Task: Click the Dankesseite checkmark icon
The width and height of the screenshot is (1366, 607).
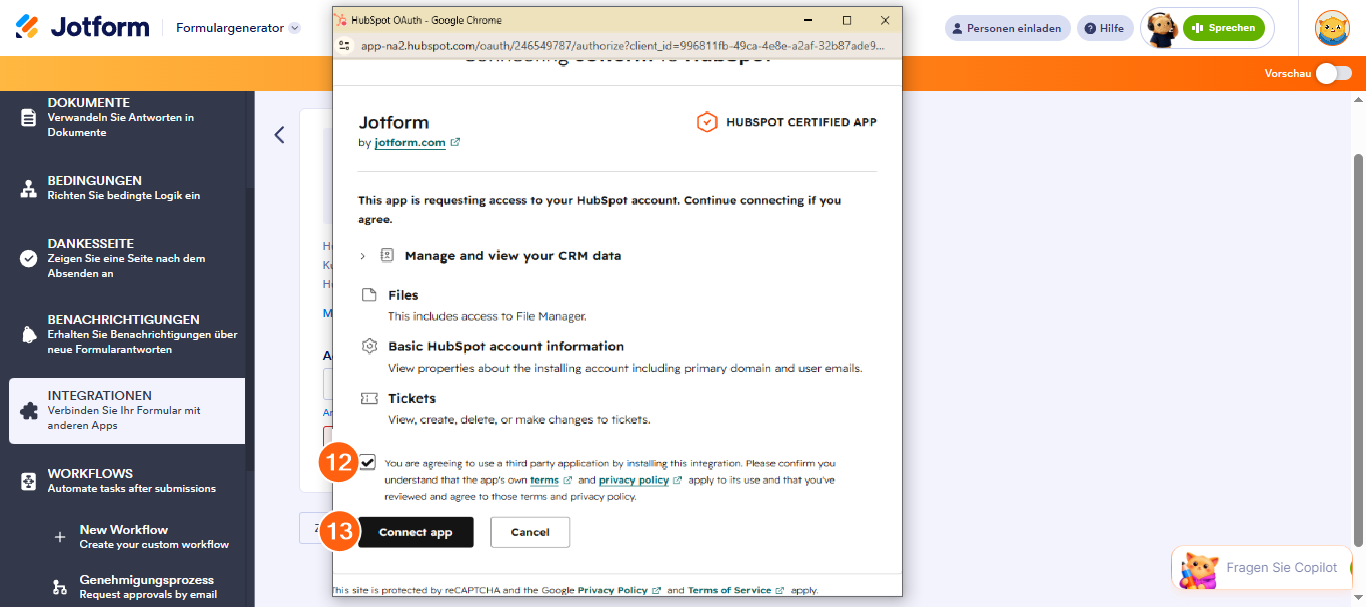Action: [29, 258]
